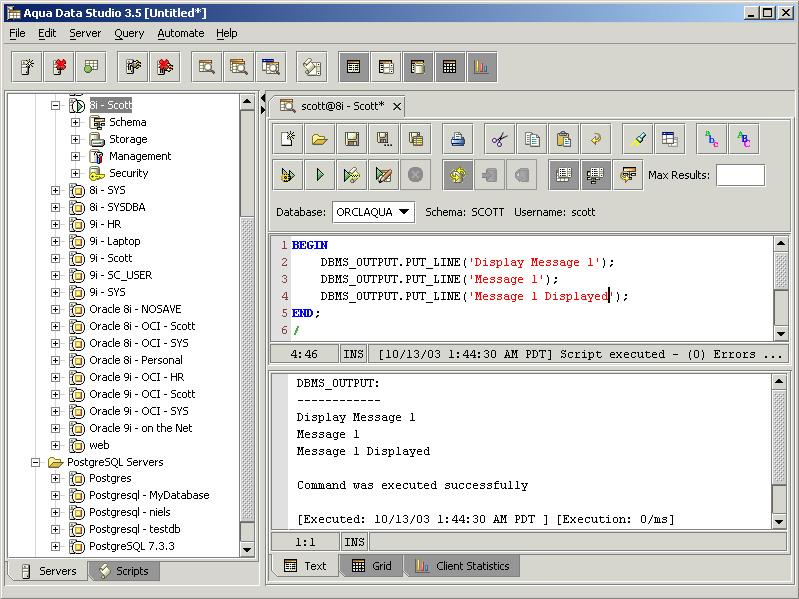Toggle the first pressed pane button in main toolbar

click(354, 67)
